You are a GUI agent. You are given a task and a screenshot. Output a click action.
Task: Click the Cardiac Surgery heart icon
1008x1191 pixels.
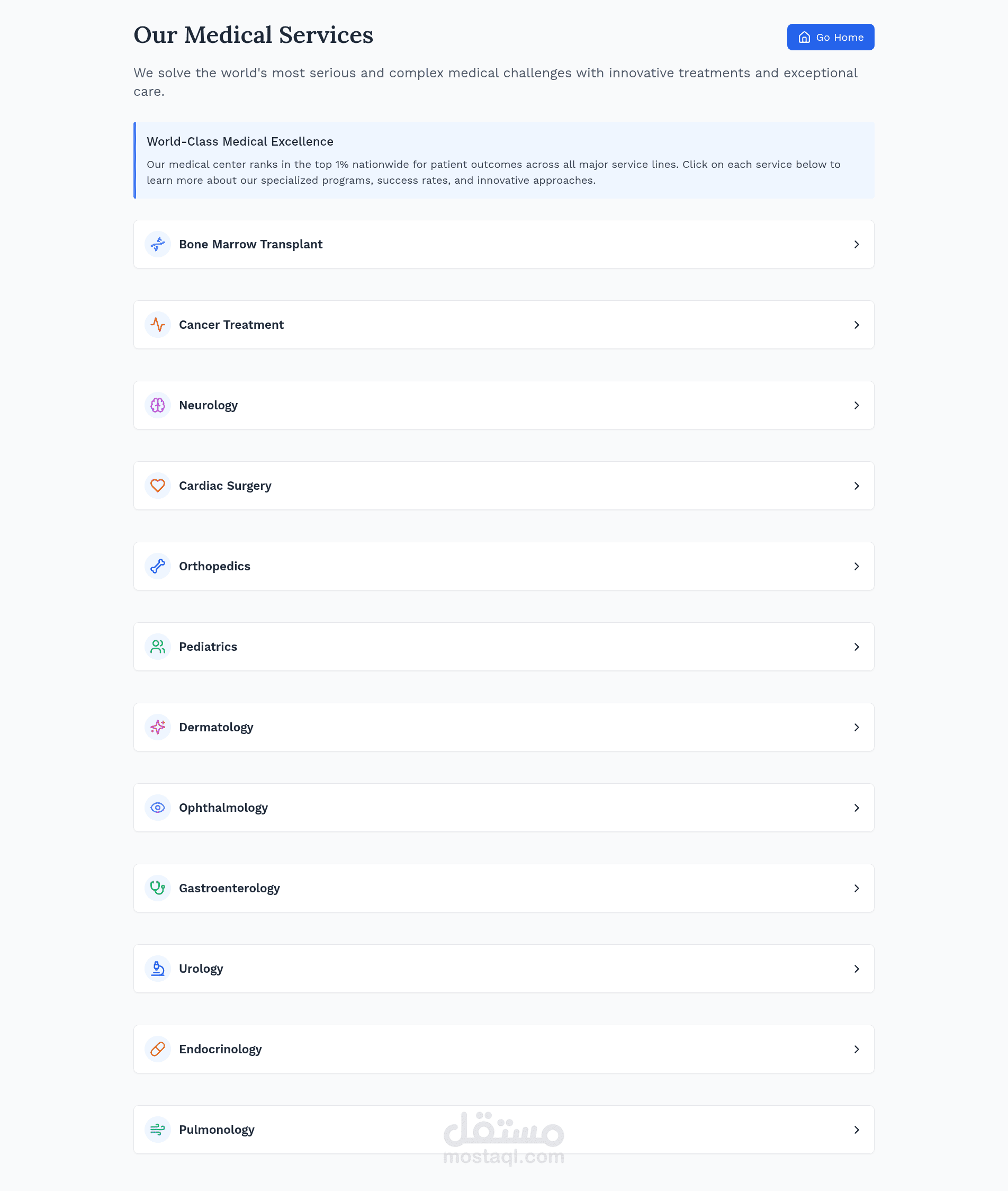[158, 486]
